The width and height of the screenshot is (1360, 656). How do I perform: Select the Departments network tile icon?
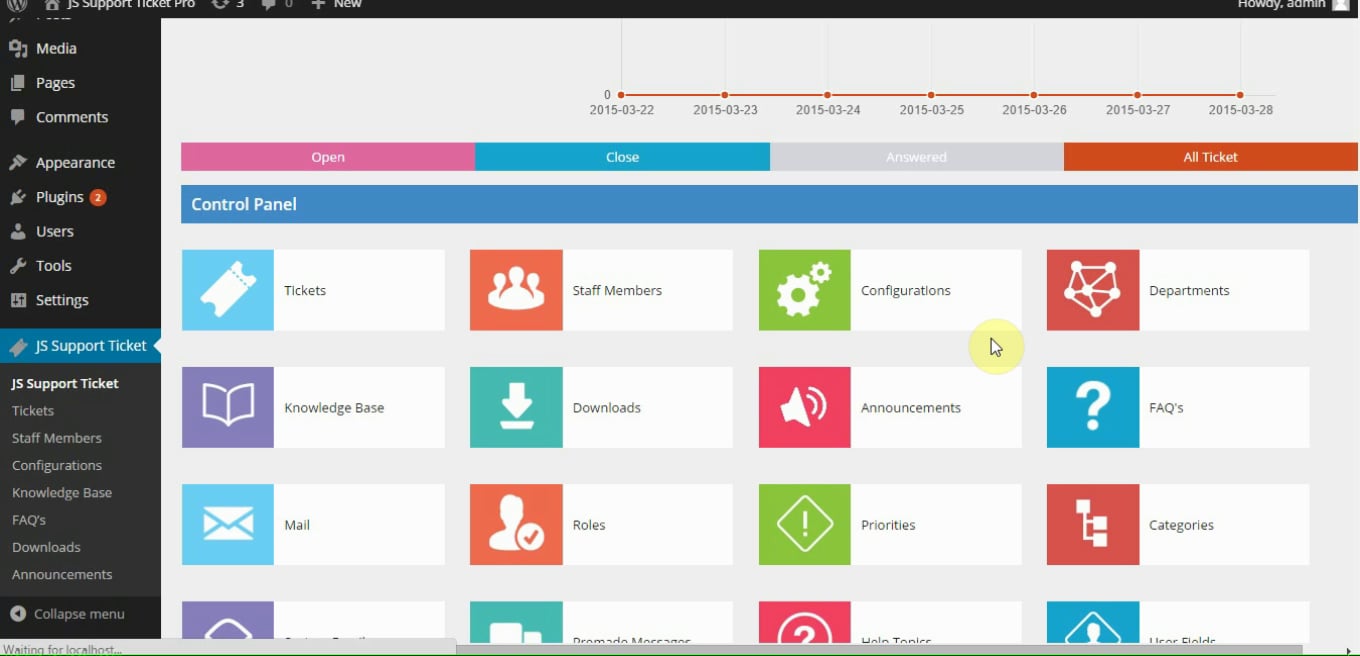coord(1093,290)
